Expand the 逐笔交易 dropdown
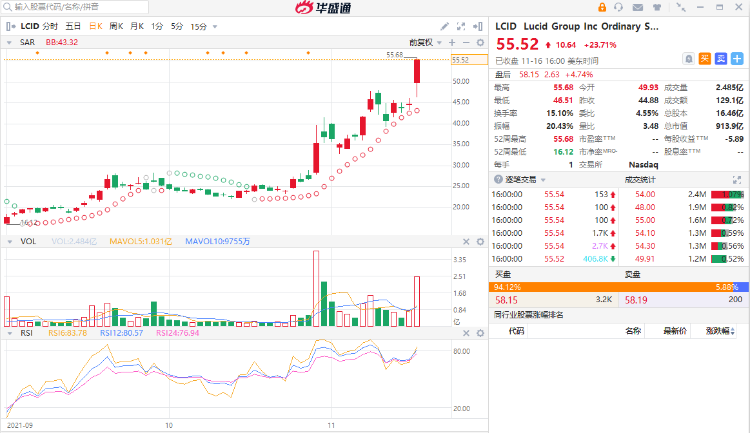The image size is (750, 433). point(543,180)
